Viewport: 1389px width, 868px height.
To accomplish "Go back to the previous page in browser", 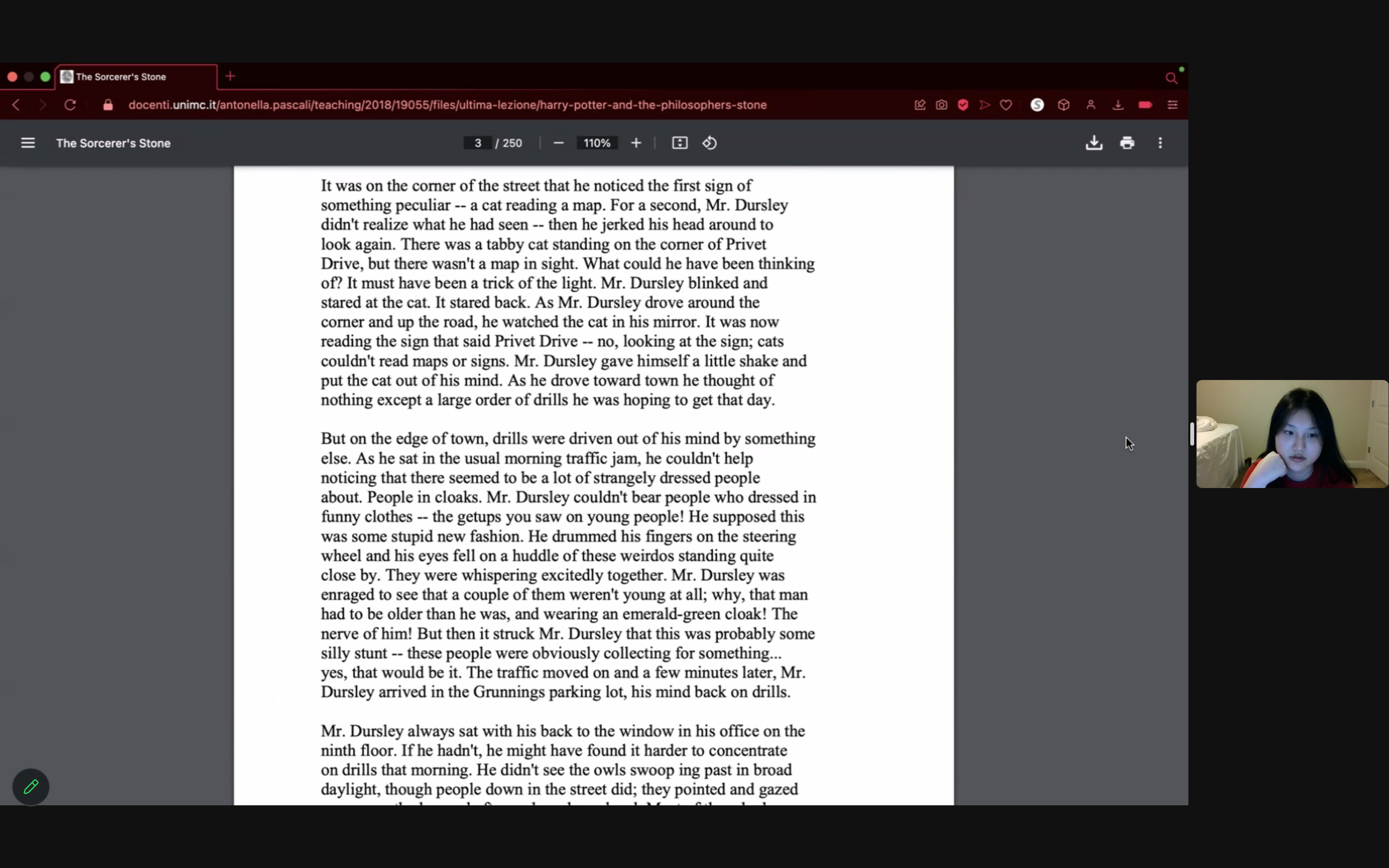I will point(16,105).
